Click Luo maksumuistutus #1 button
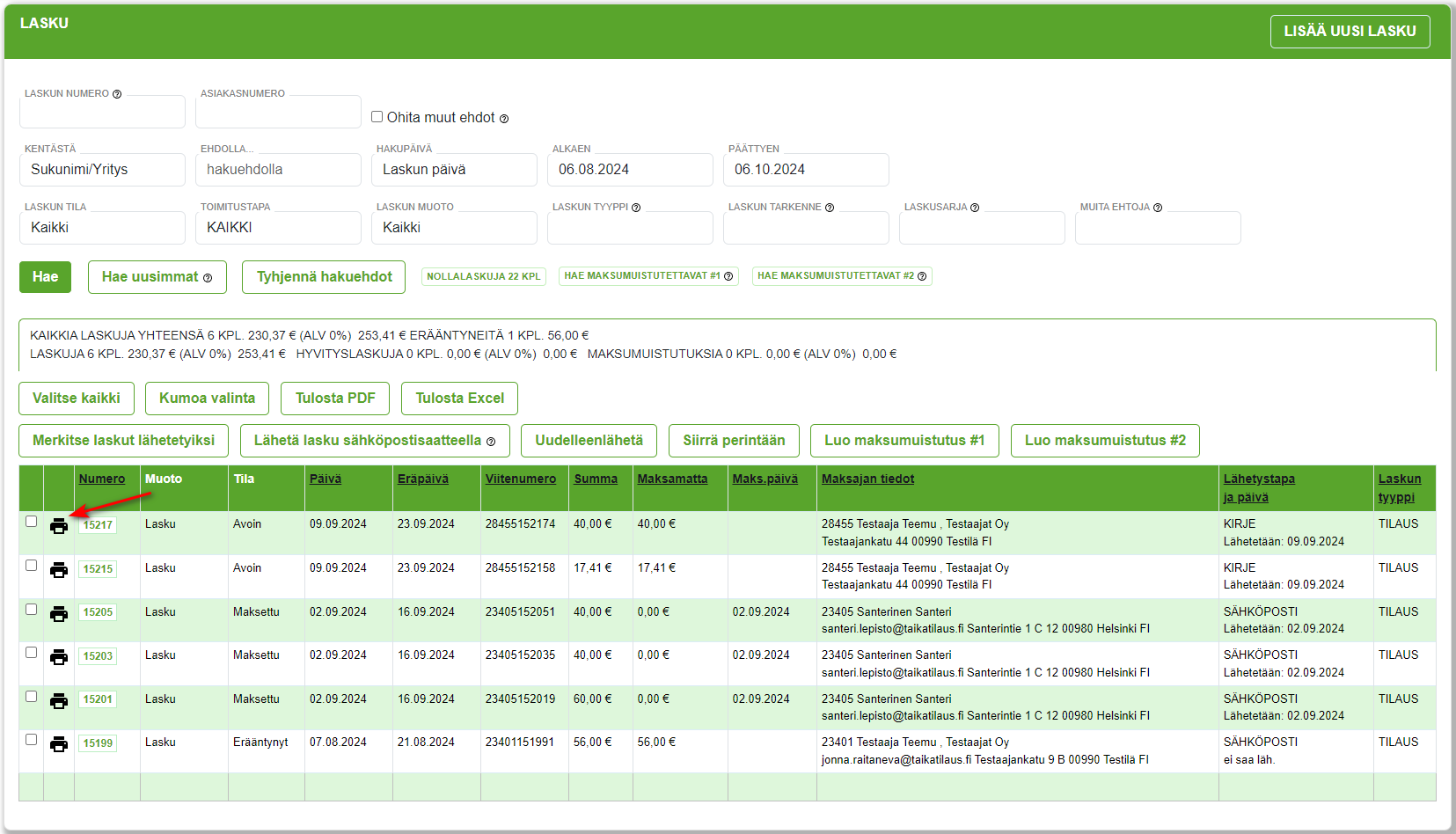Viewport: 1456px width, 834px height. point(904,441)
